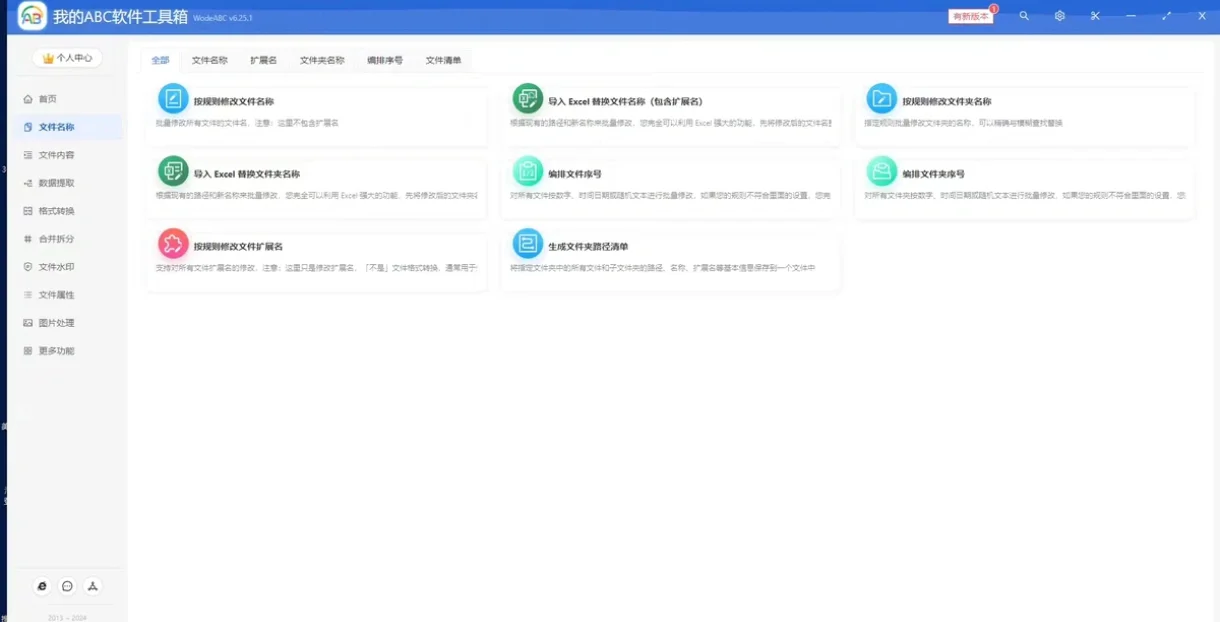Switch to the 文件夹名称 tab
Image resolution: width=1220 pixels, height=622 pixels.
[322, 60]
